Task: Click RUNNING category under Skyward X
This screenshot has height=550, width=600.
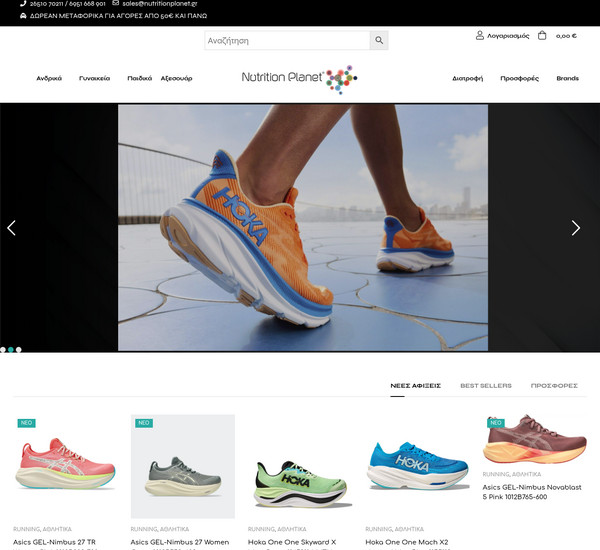Action: [x=261, y=529]
